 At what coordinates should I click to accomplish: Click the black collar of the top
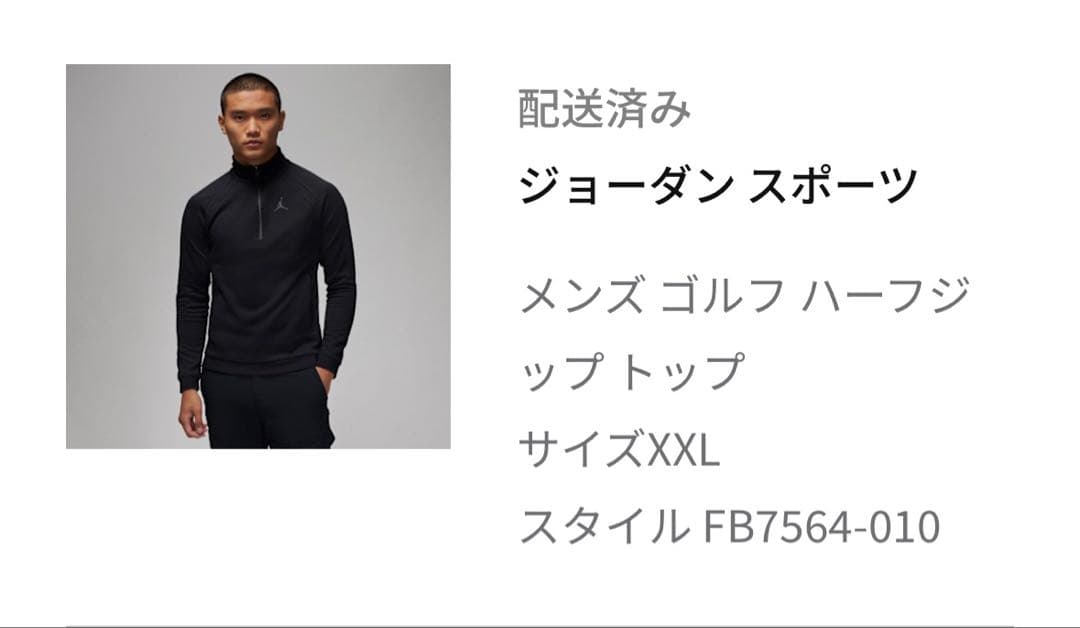(x=260, y=166)
